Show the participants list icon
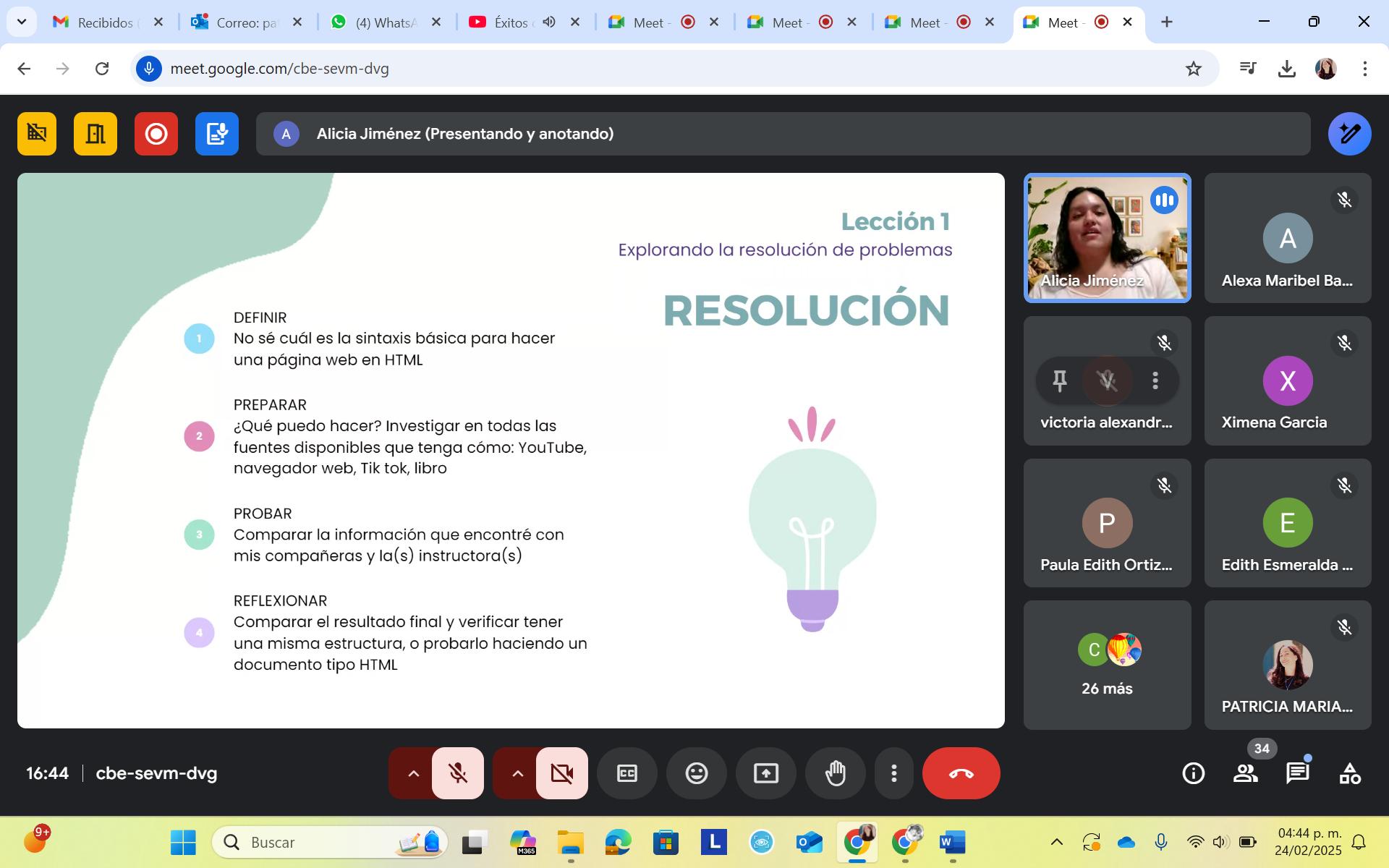This screenshot has width=1389, height=868. tap(1245, 773)
